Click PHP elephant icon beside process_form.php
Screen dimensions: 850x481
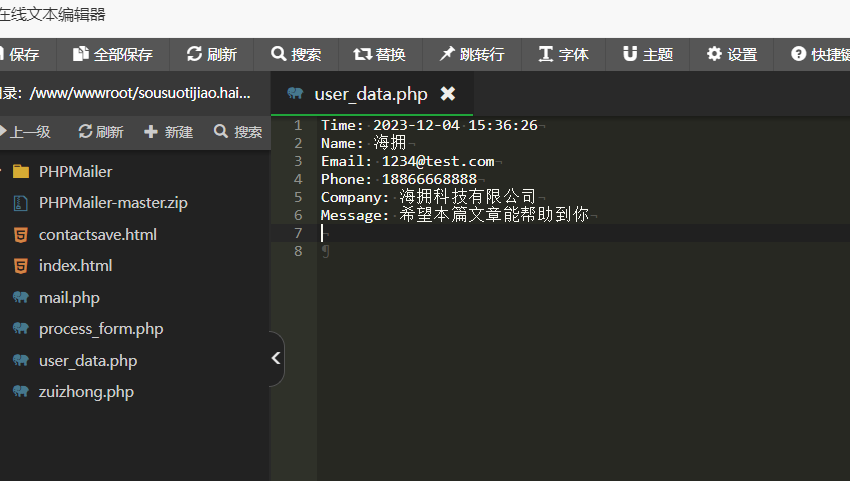[21, 329]
